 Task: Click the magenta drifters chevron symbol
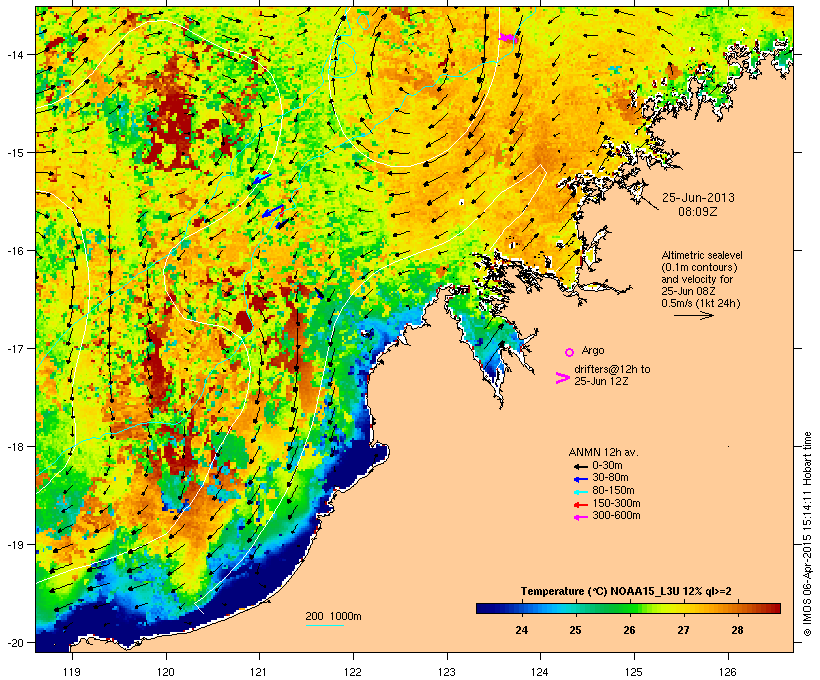coord(562,378)
